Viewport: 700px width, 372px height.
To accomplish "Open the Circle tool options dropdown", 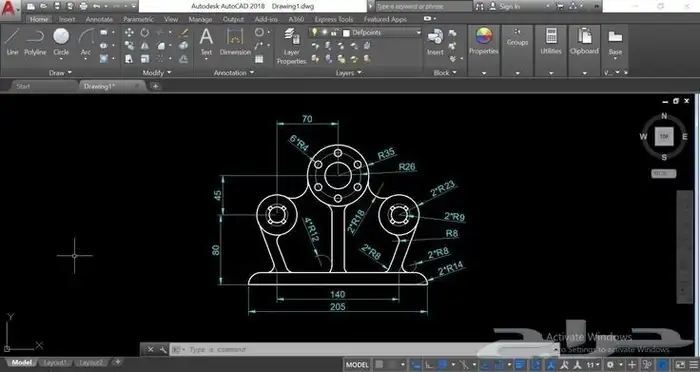I will [61, 59].
